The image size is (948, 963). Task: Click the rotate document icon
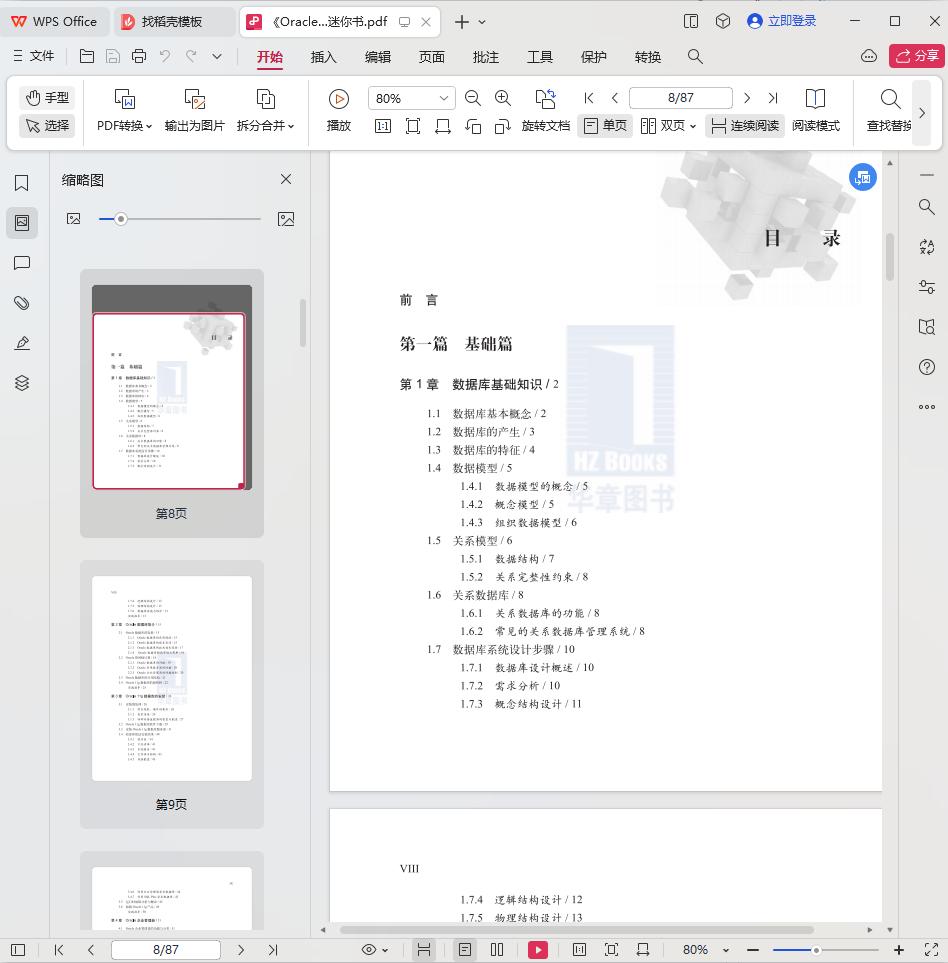tap(545, 98)
